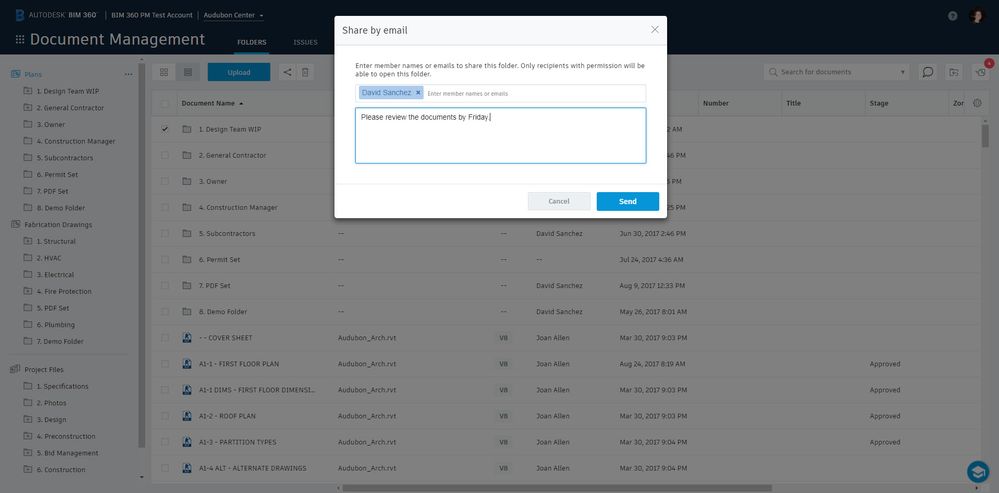This screenshot has height=493, width=999.
Task: Click the folder tree vertical scrollbar
Action: (x=142, y=255)
